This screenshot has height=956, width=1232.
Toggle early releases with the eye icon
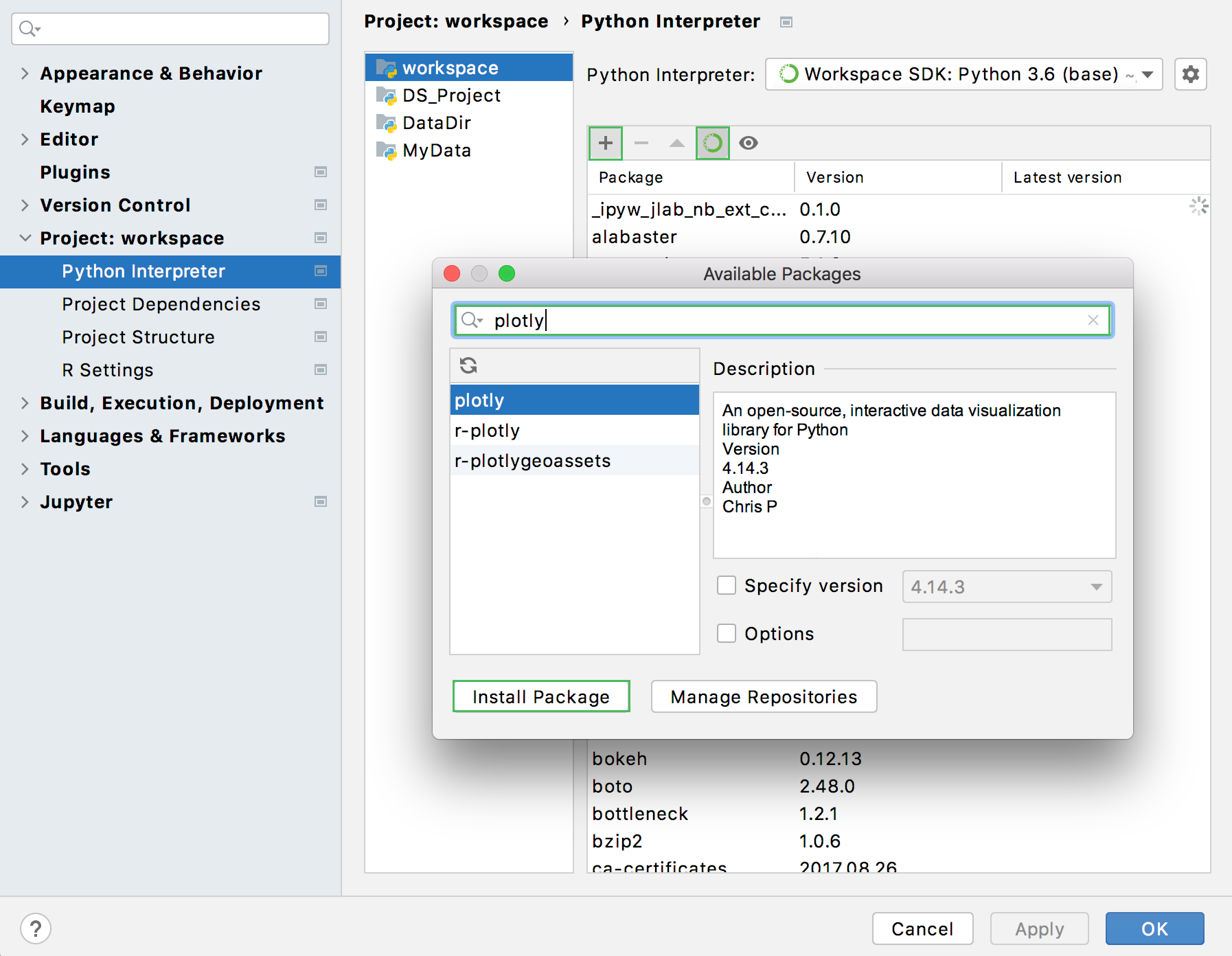point(749,143)
